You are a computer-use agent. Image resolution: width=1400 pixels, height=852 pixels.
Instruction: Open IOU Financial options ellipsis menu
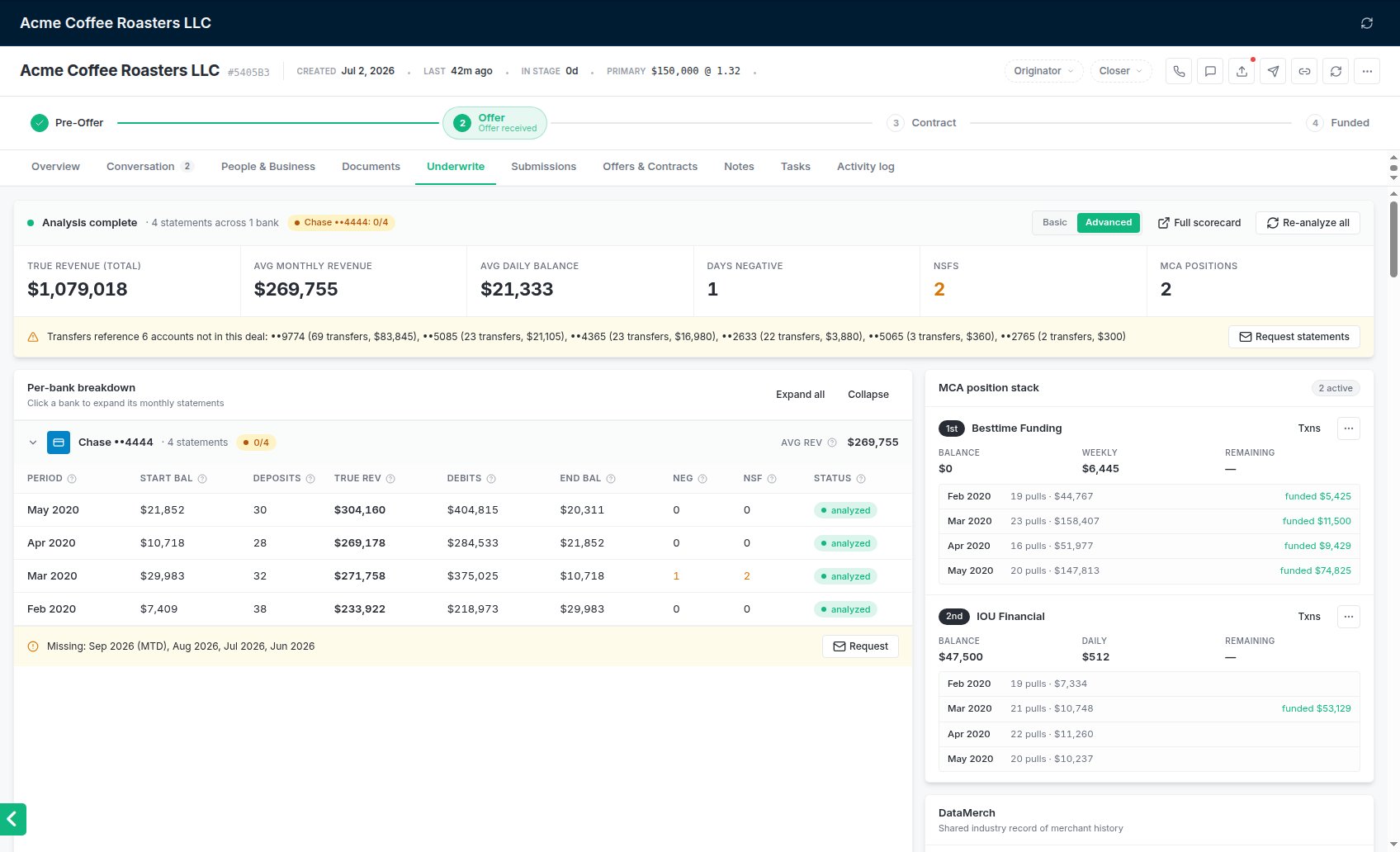pos(1349,617)
